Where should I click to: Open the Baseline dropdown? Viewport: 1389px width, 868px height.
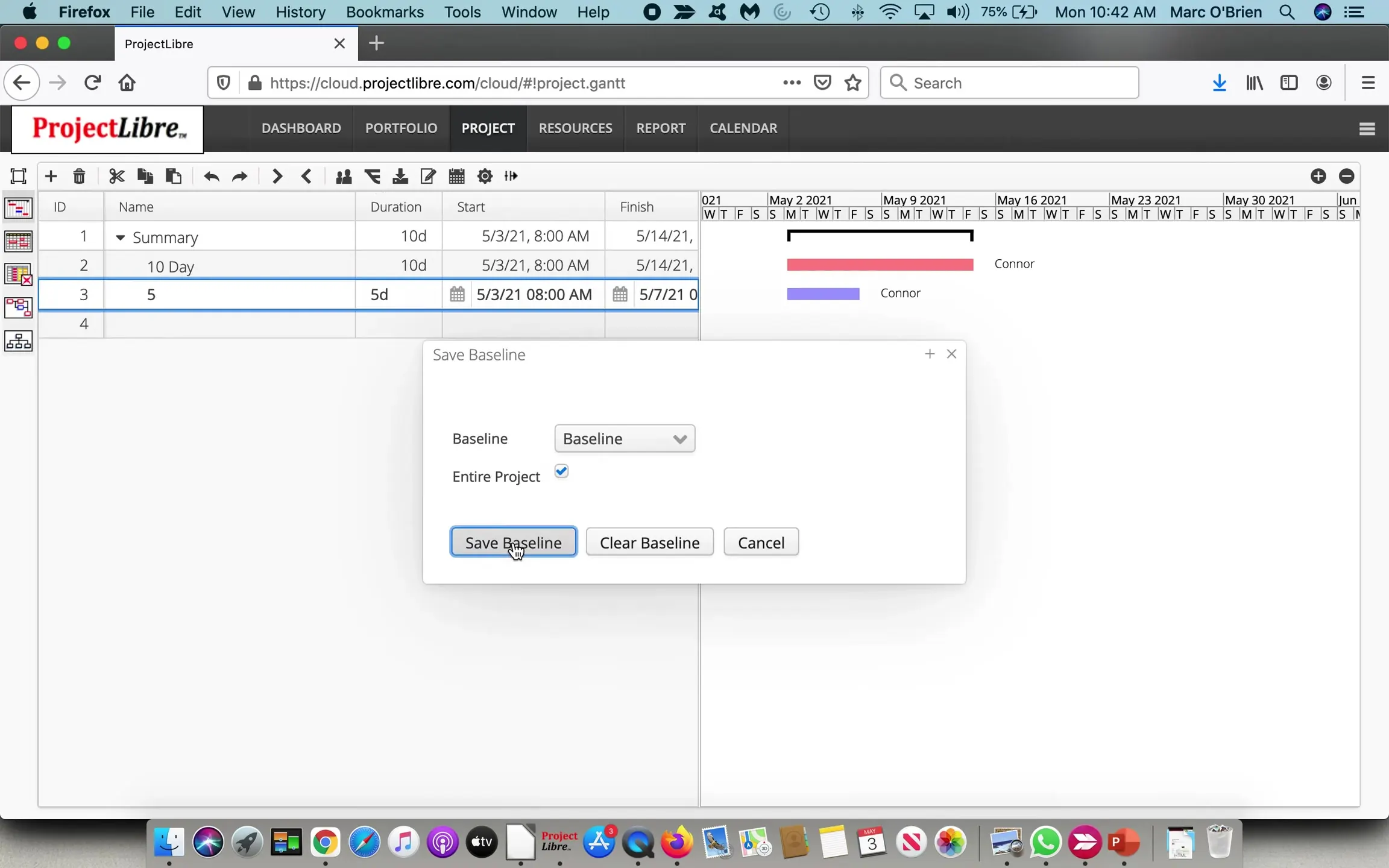pos(625,439)
